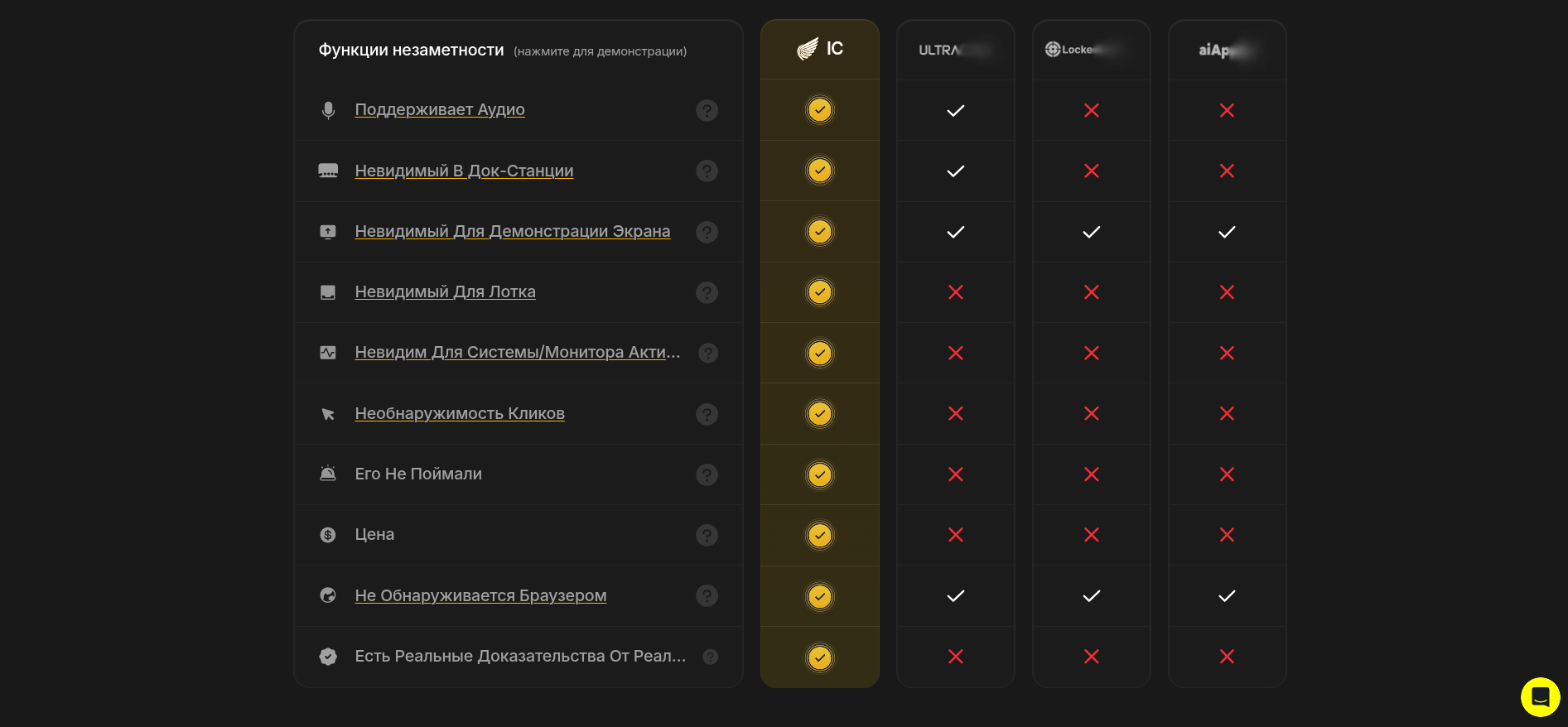Viewport: 1568px width, 727px height.
Task: Click the dollar icon beside Цена
Action: [x=328, y=535]
